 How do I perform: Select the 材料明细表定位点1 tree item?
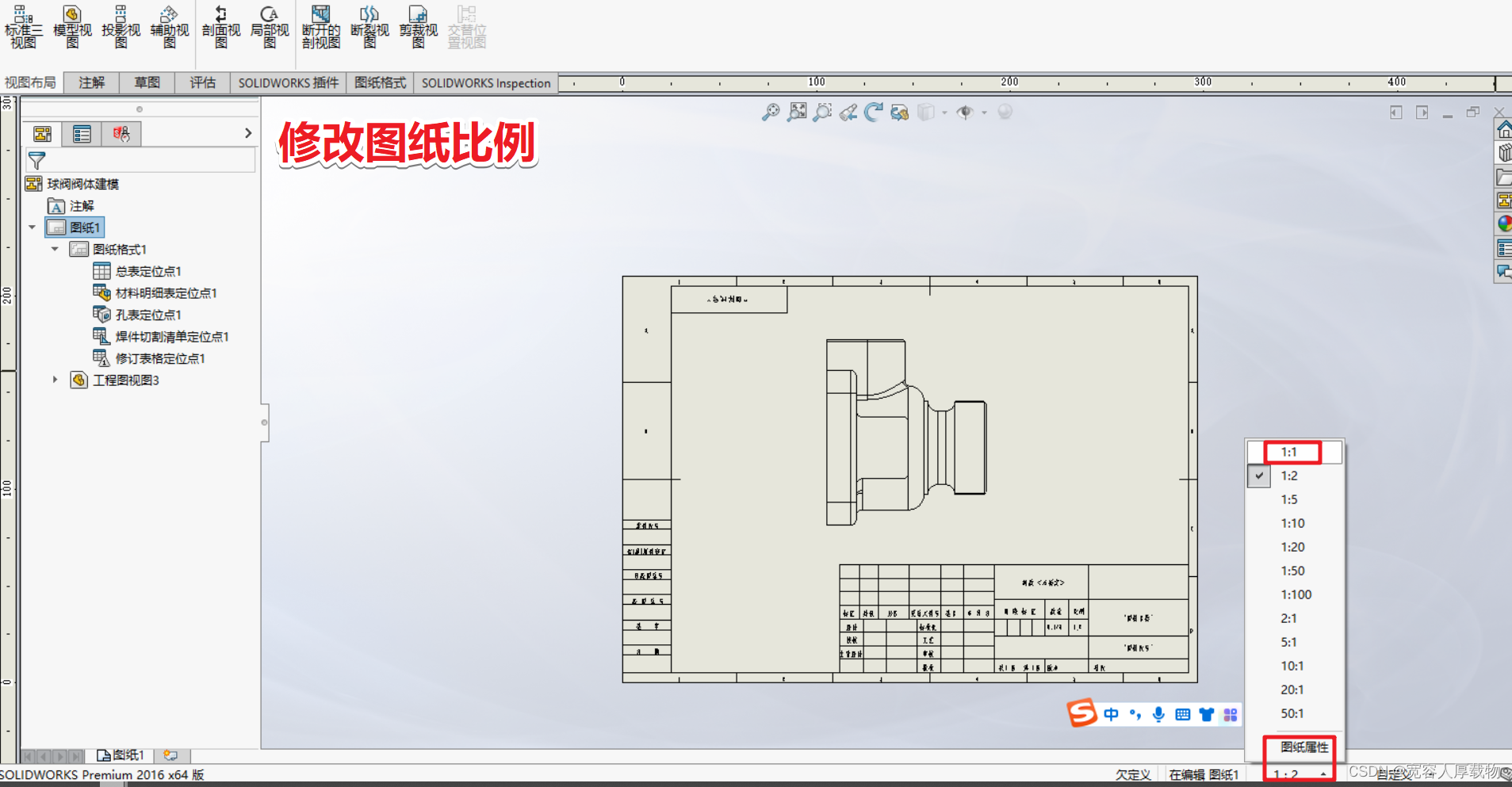click(x=155, y=293)
